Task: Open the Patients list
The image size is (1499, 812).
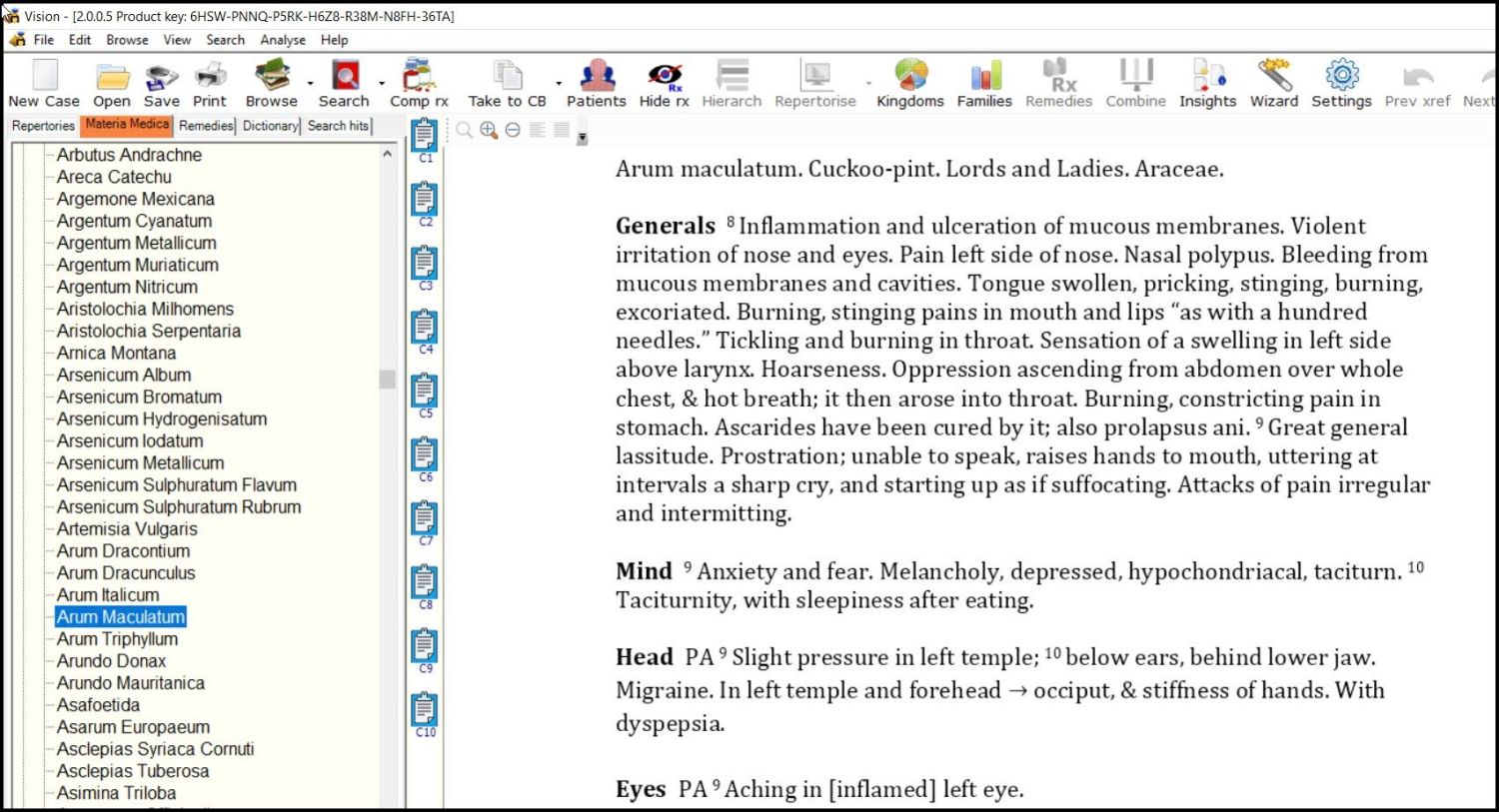Action: (x=596, y=82)
